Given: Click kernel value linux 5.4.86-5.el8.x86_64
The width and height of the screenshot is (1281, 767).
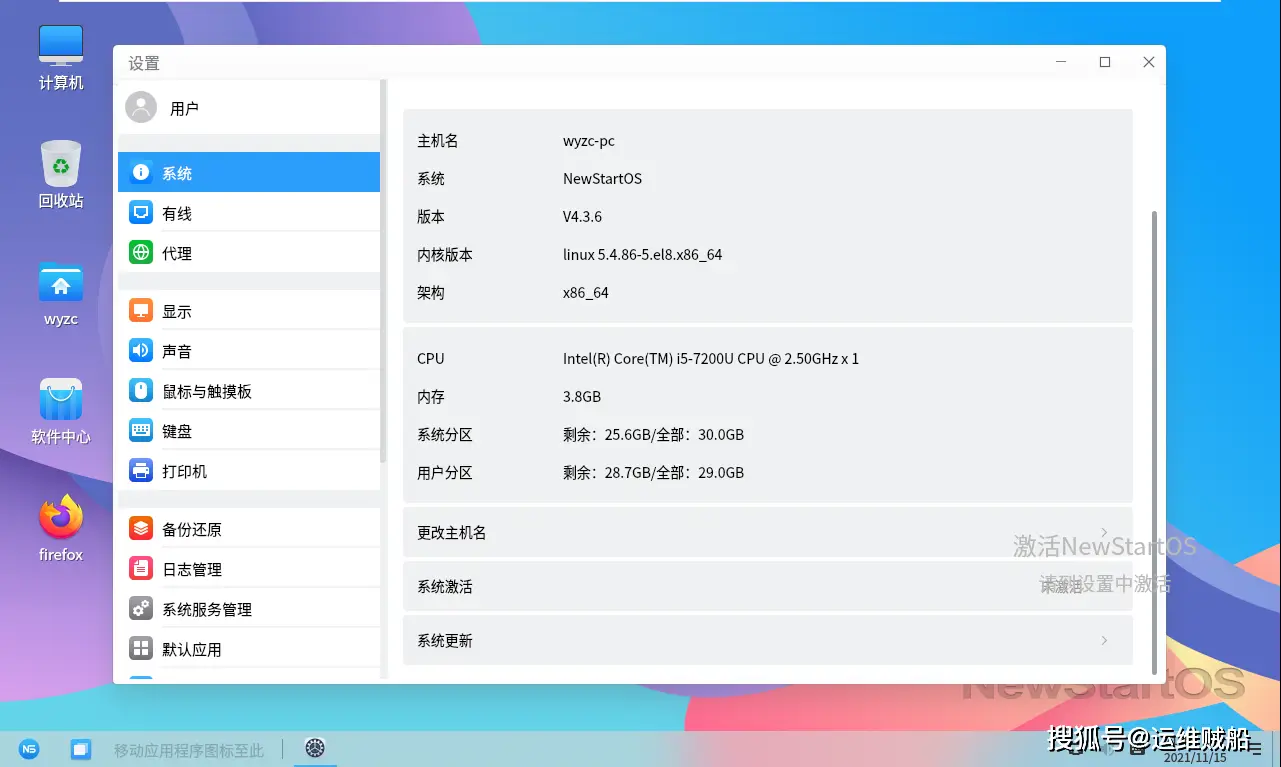Looking at the screenshot, I should click(643, 255).
